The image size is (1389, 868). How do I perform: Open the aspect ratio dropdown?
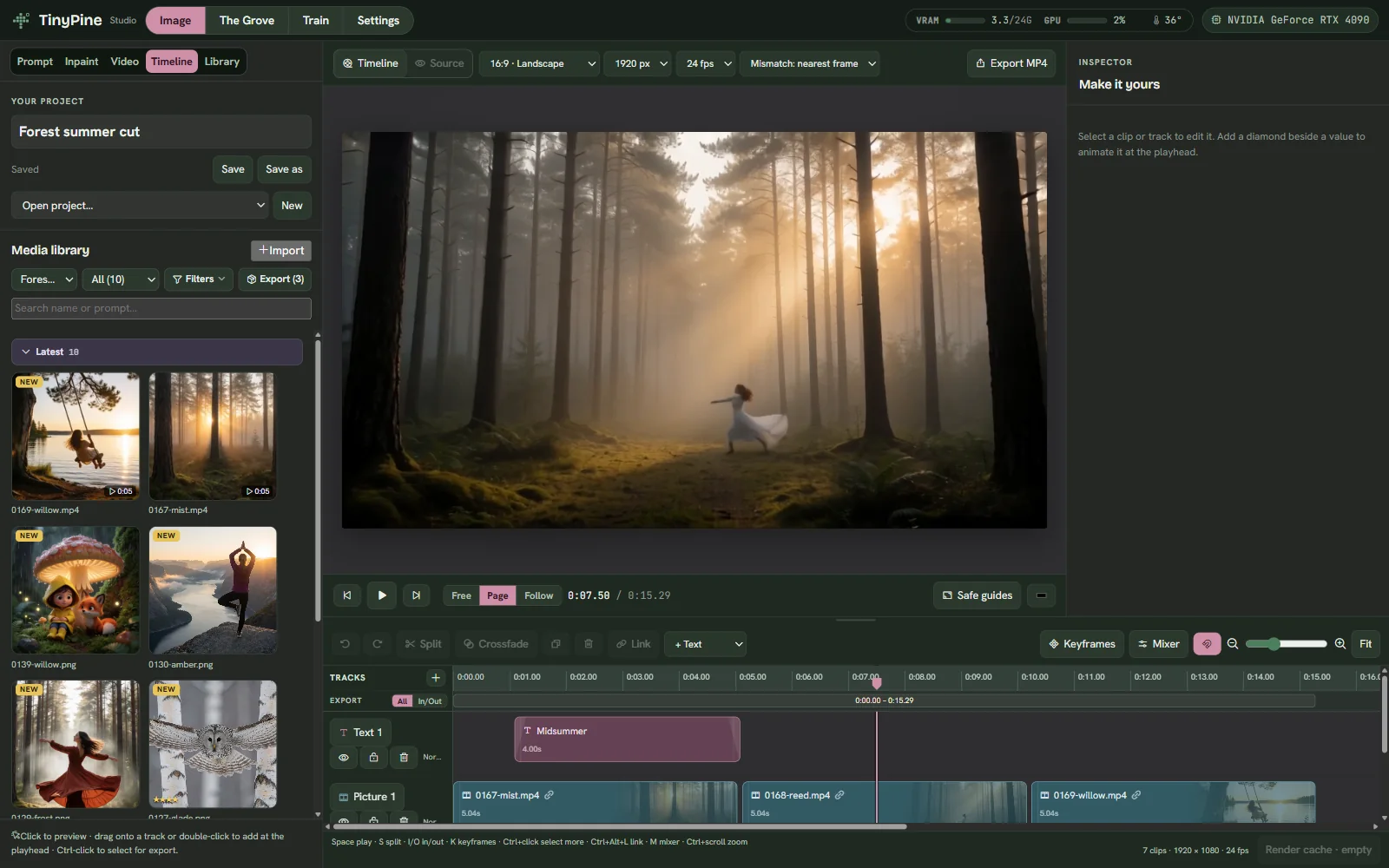click(x=539, y=63)
